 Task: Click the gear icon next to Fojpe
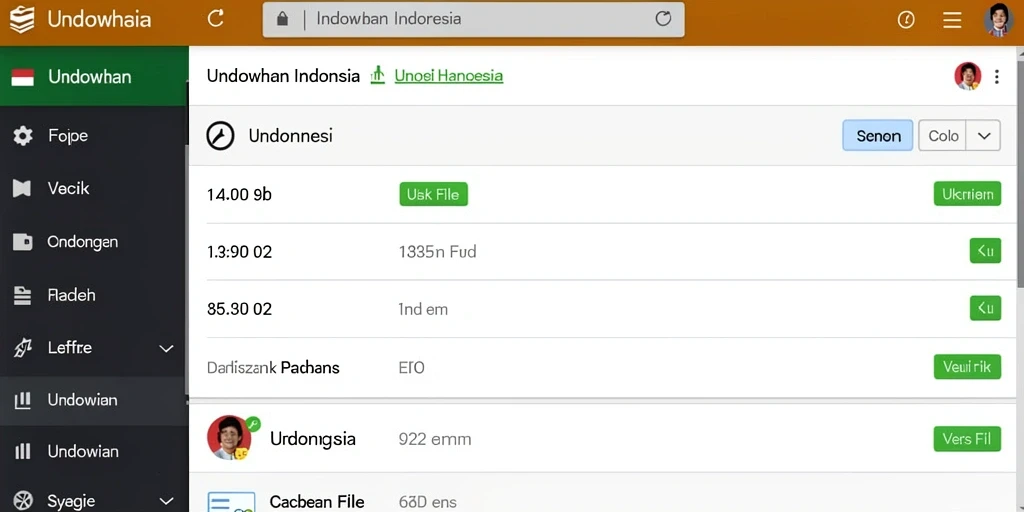[x=23, y=136]
